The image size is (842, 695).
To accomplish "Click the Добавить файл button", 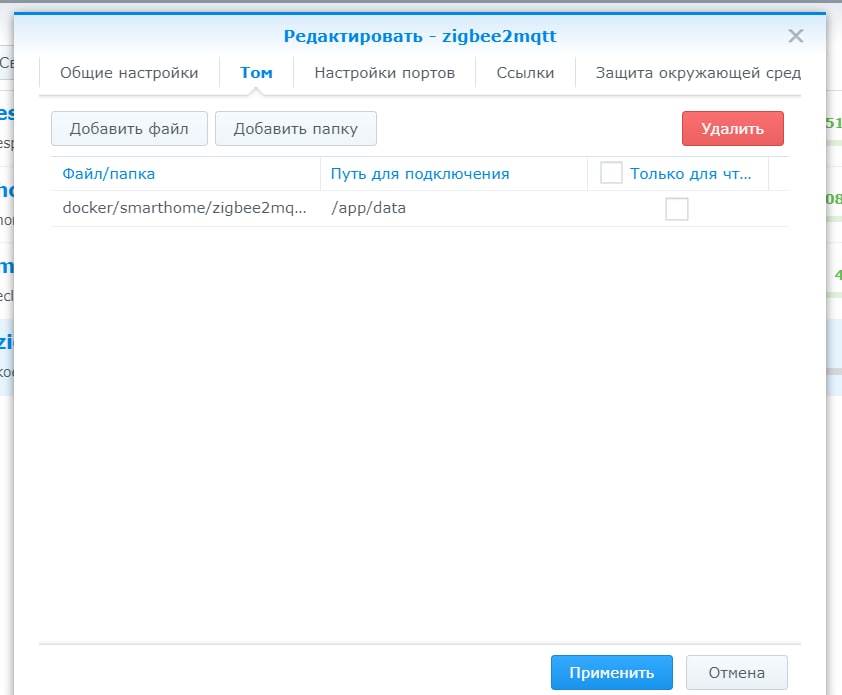I will pos(129,128).
